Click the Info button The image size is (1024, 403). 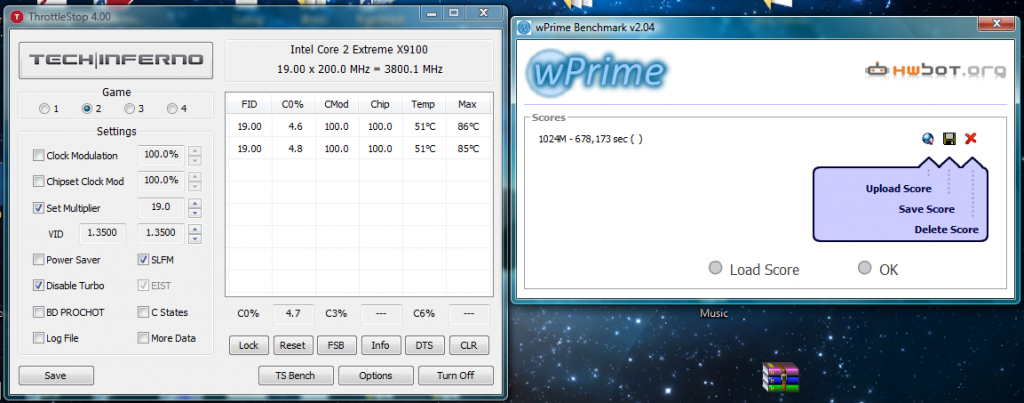point(381,346)
